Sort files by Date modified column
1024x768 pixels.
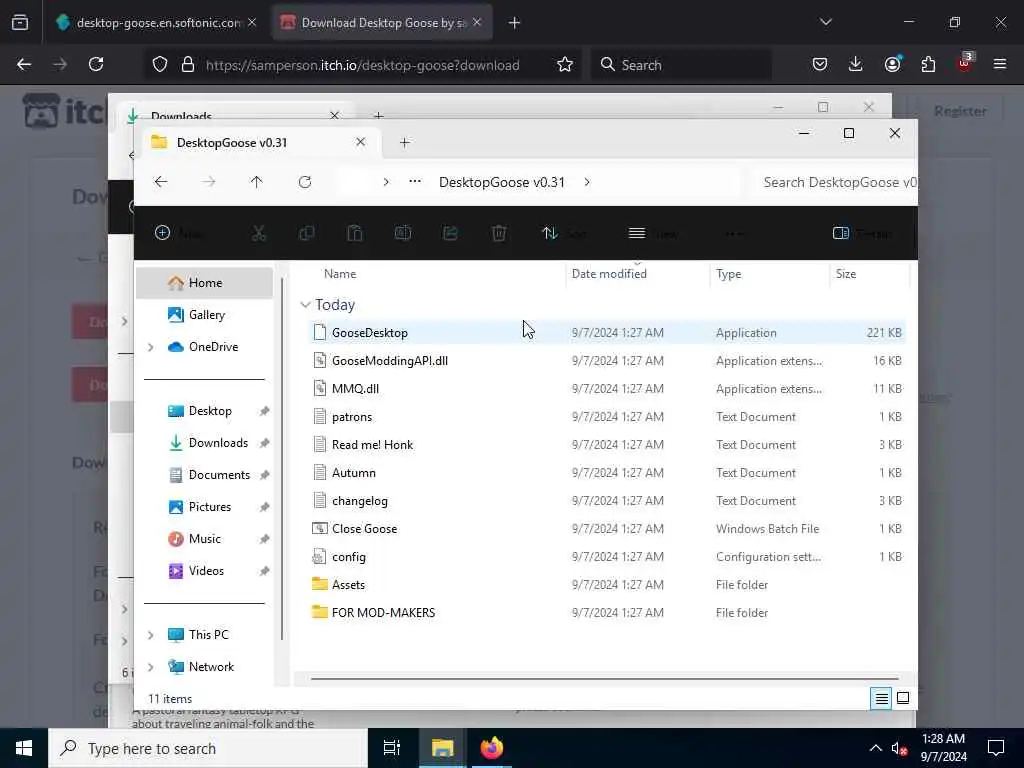pos(609,274)
